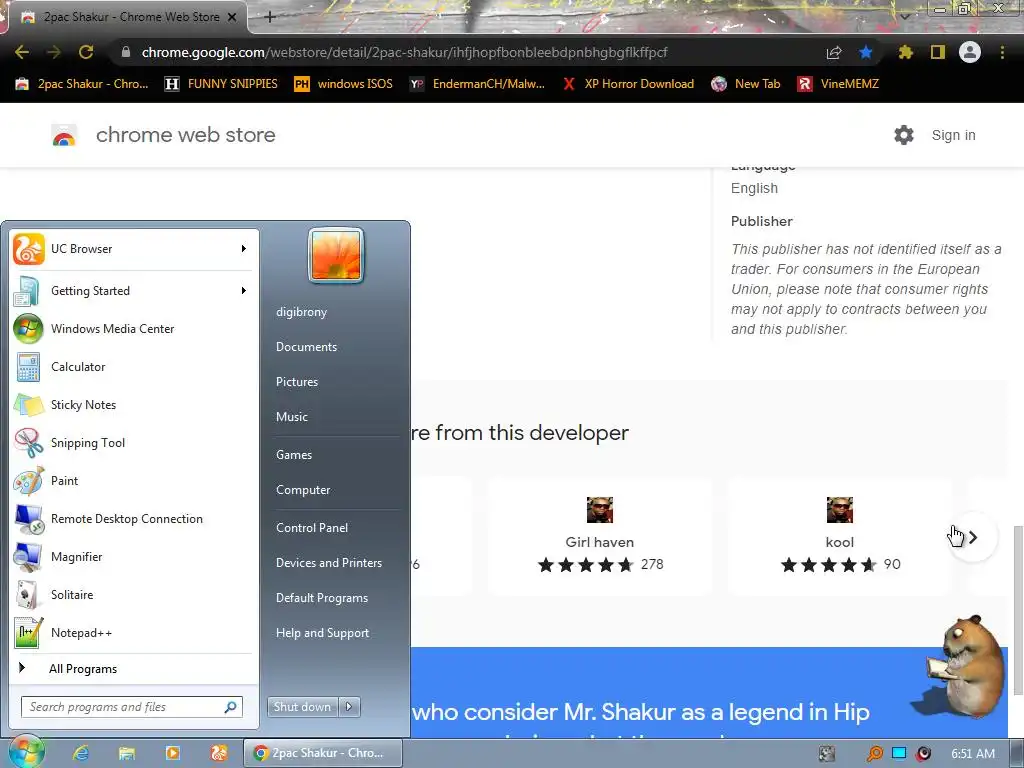Open Web Store settings gear
The image size is (1024, 768).
904,135
